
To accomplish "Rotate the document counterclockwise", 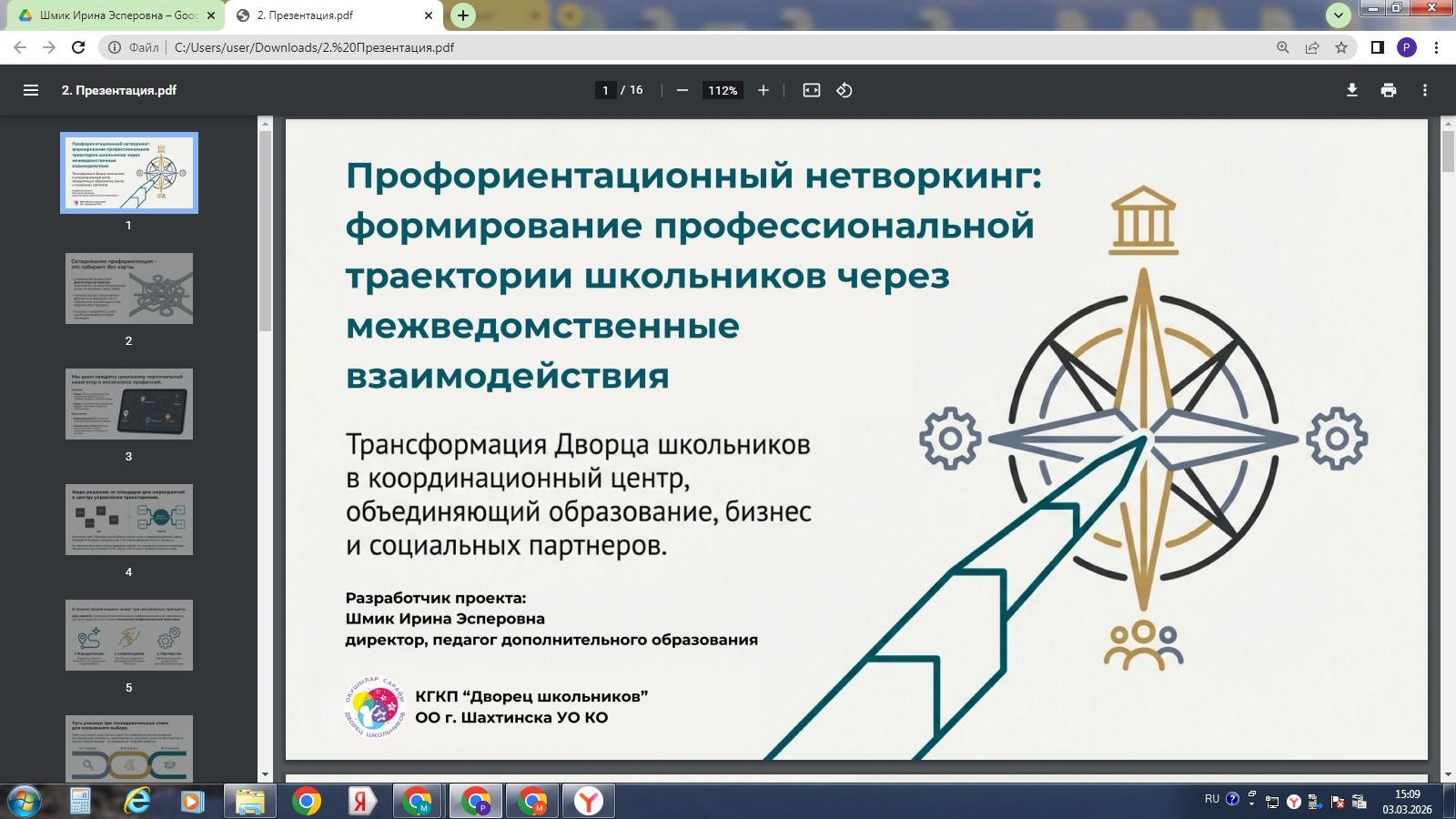I will pyautogui.click(x=844, y=90).
